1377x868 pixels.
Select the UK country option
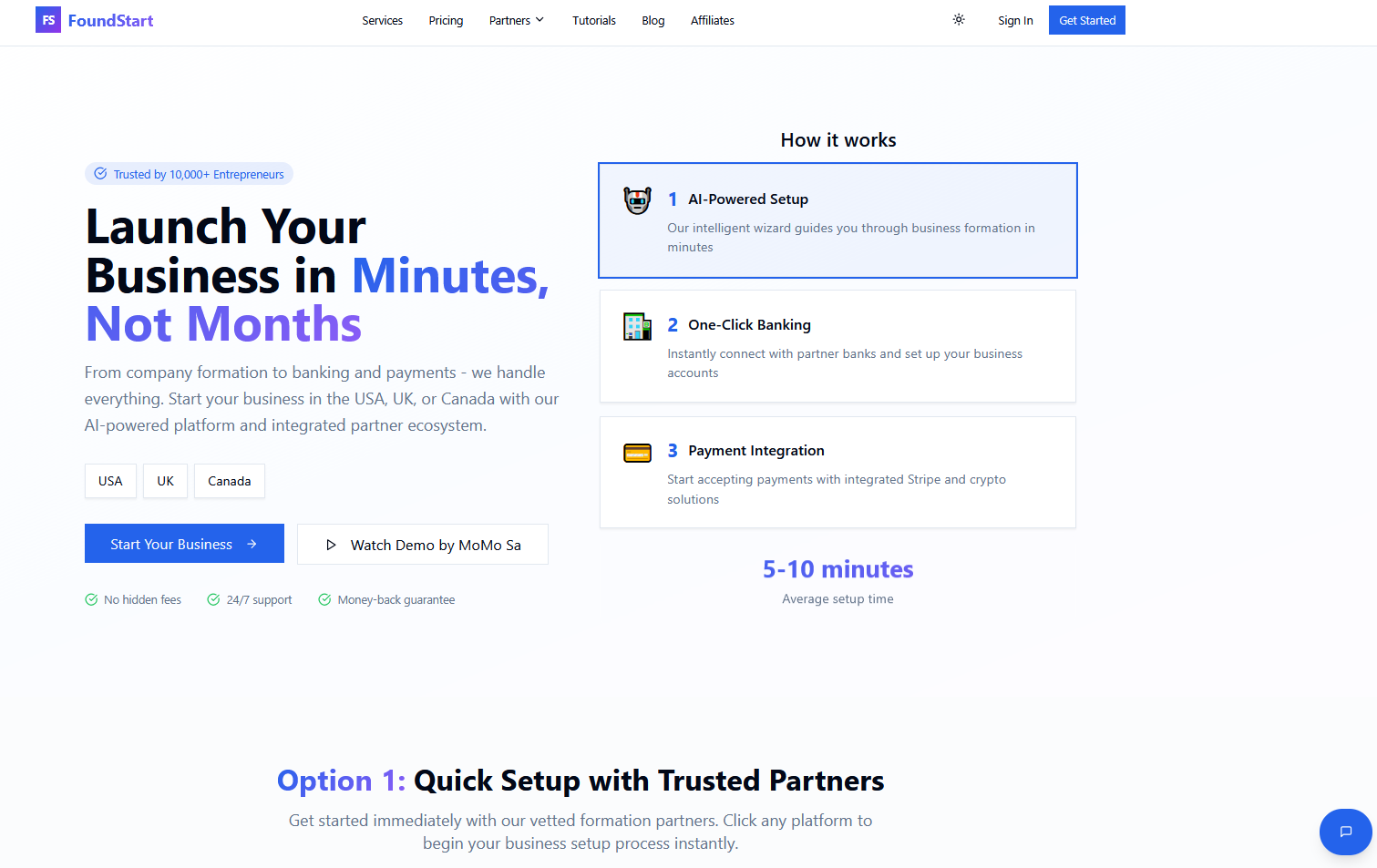[x=165, y=481]
